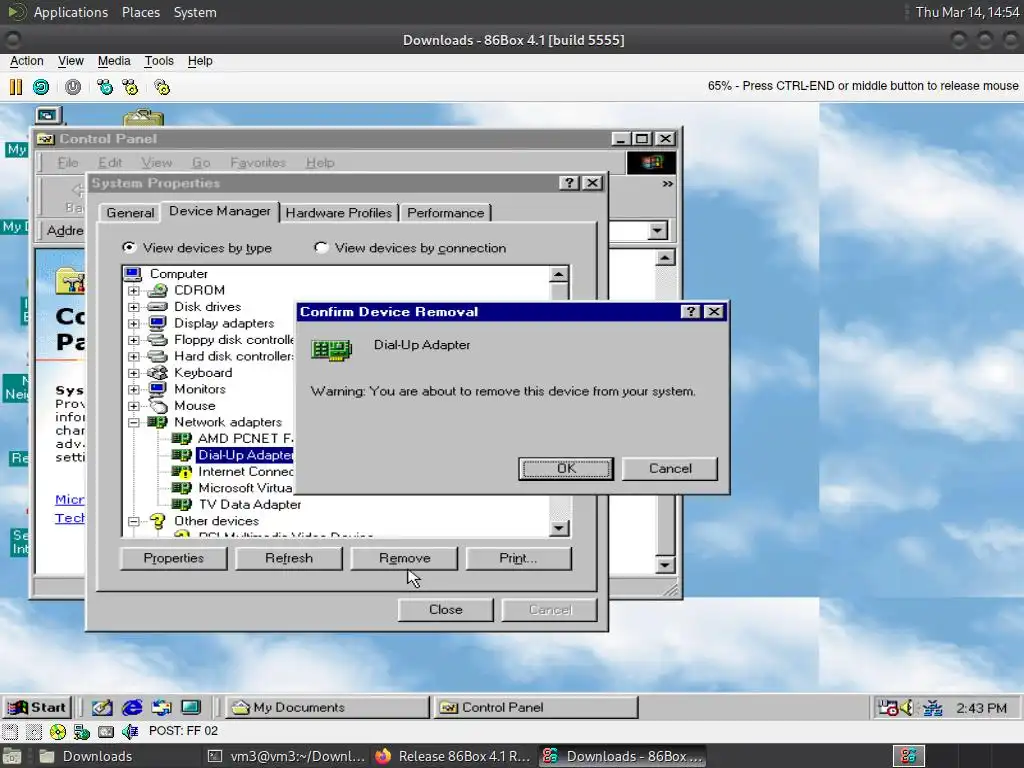Image resolution: width=1024 pixels, height=768 pixels.
Task: Open the Windows 98 Start menu
Action: coord(37,707)
